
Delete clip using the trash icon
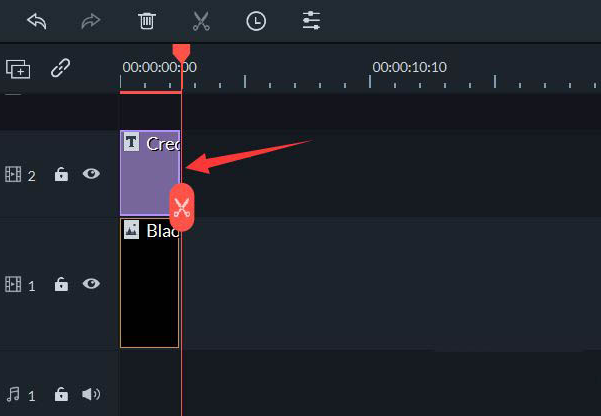coord(147,21)
